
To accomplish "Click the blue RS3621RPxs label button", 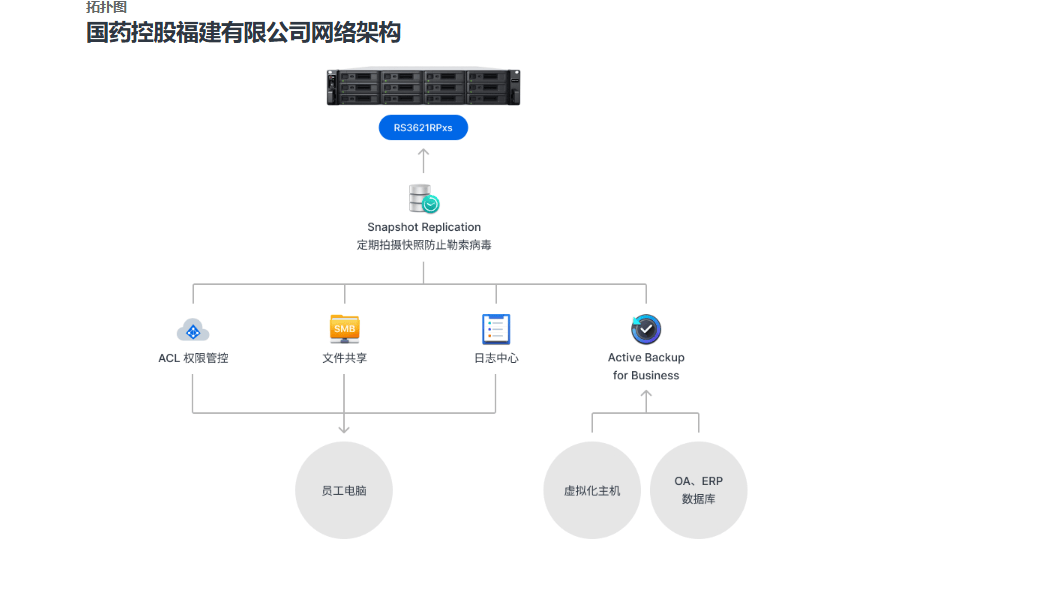I will 423,128.
